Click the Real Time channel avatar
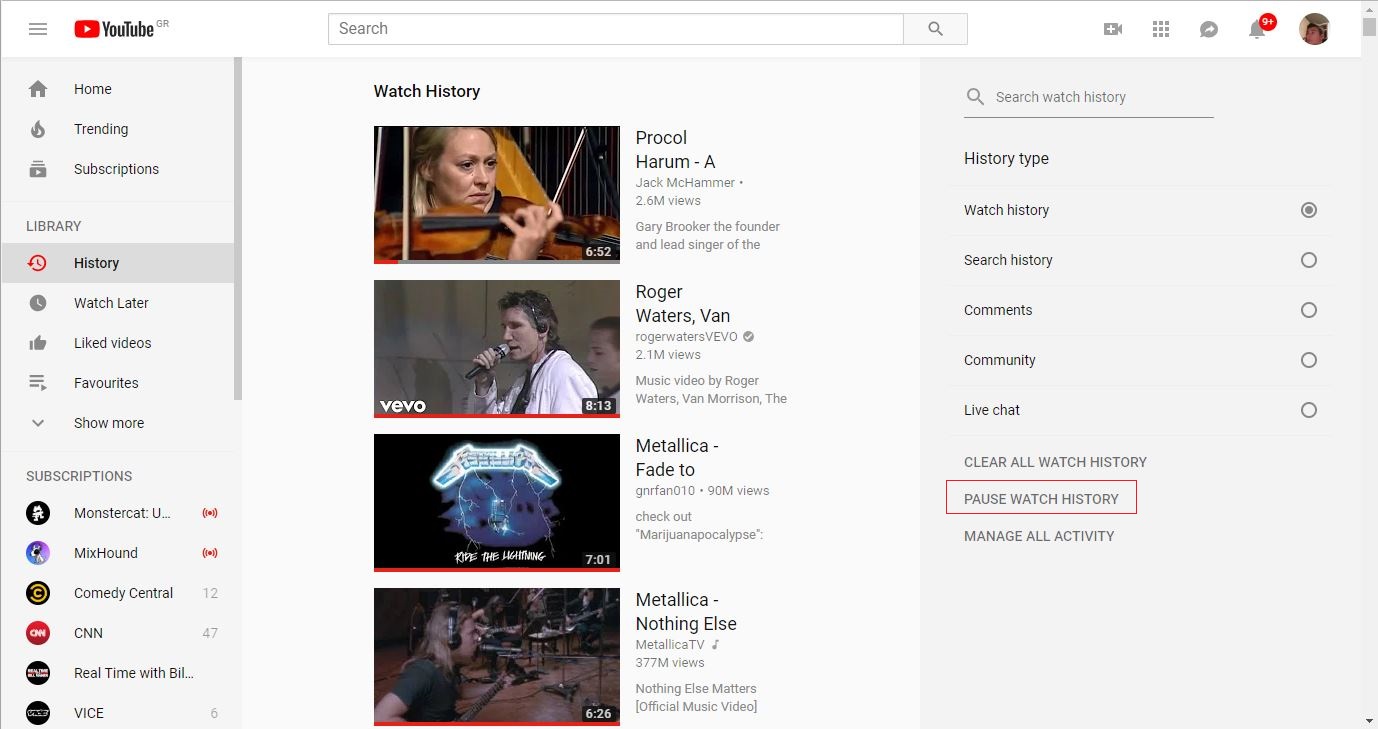 (38, 673)
